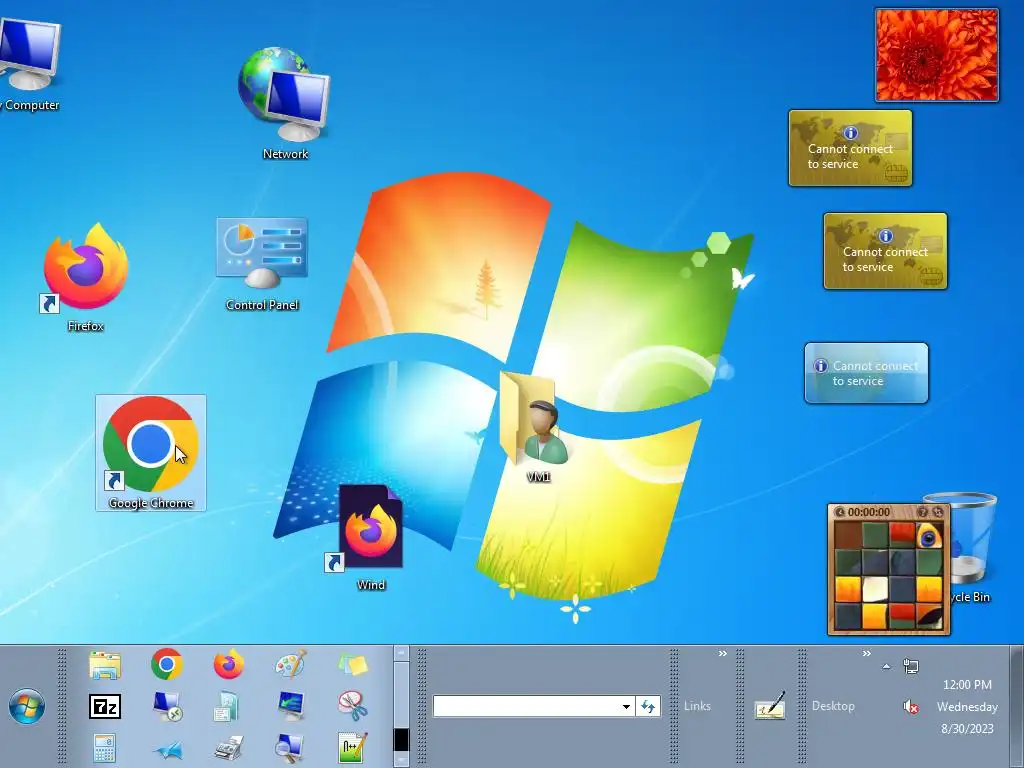Expand the Desktop toolbar chevron

(x=867, y=654)
